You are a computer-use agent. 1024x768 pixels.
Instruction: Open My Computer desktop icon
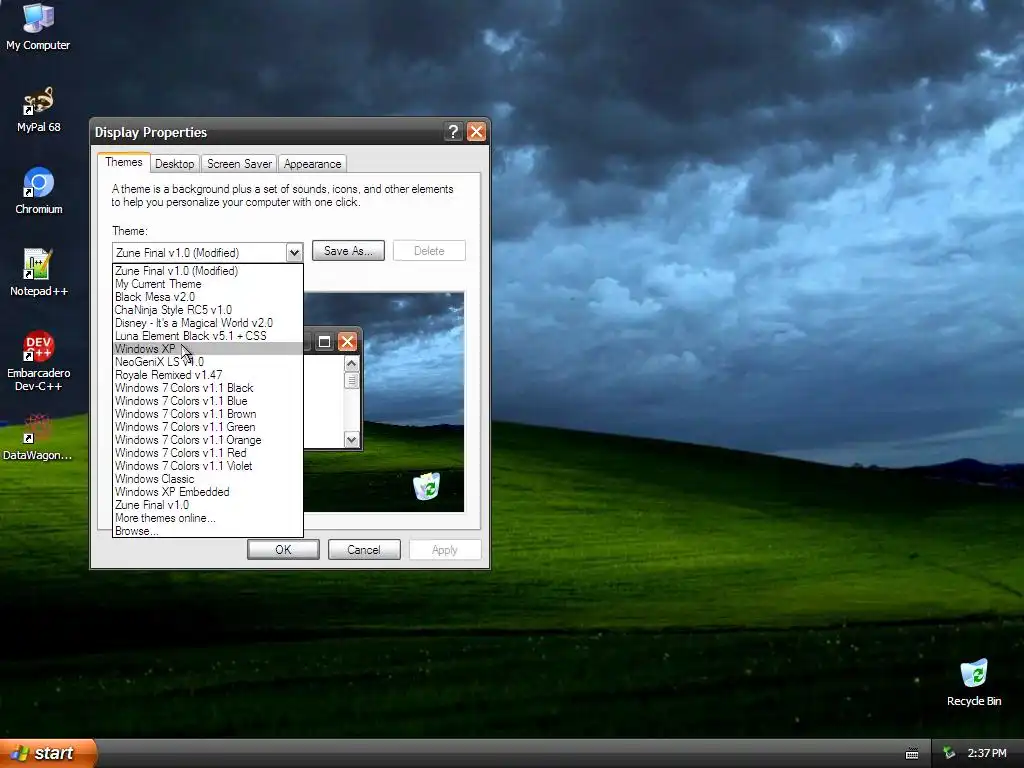[x=38, y=27]
